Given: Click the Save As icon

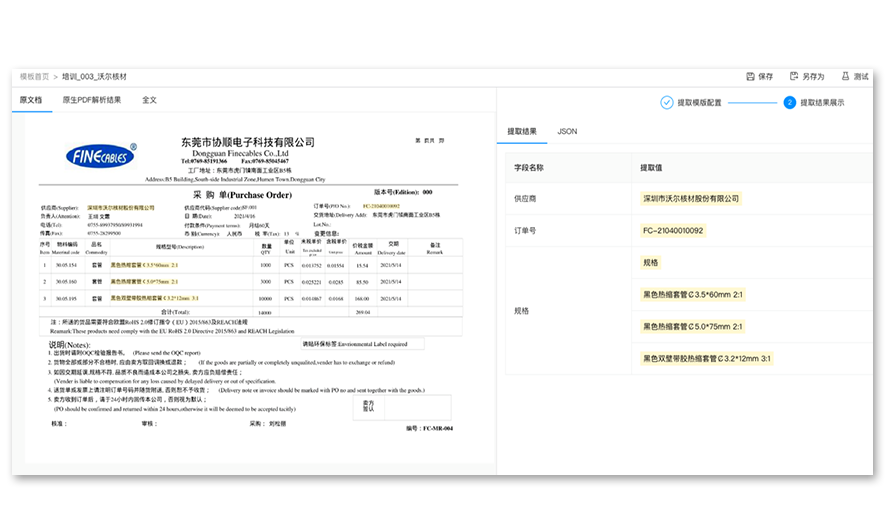Looking at the screenshot, I should coord(794,76).
